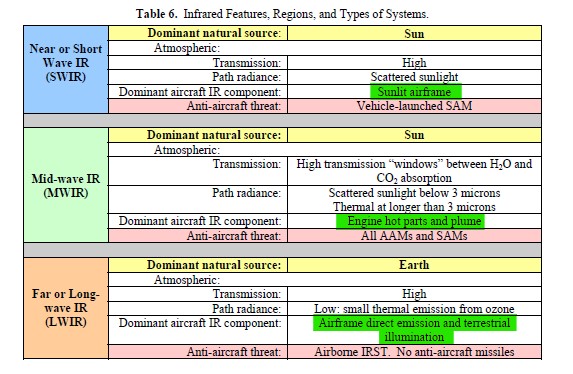The height and width of the screenshot is (374, 573).
Task: Click the 'Path radiance:' label in SWIR section
Action: point(247,77)
